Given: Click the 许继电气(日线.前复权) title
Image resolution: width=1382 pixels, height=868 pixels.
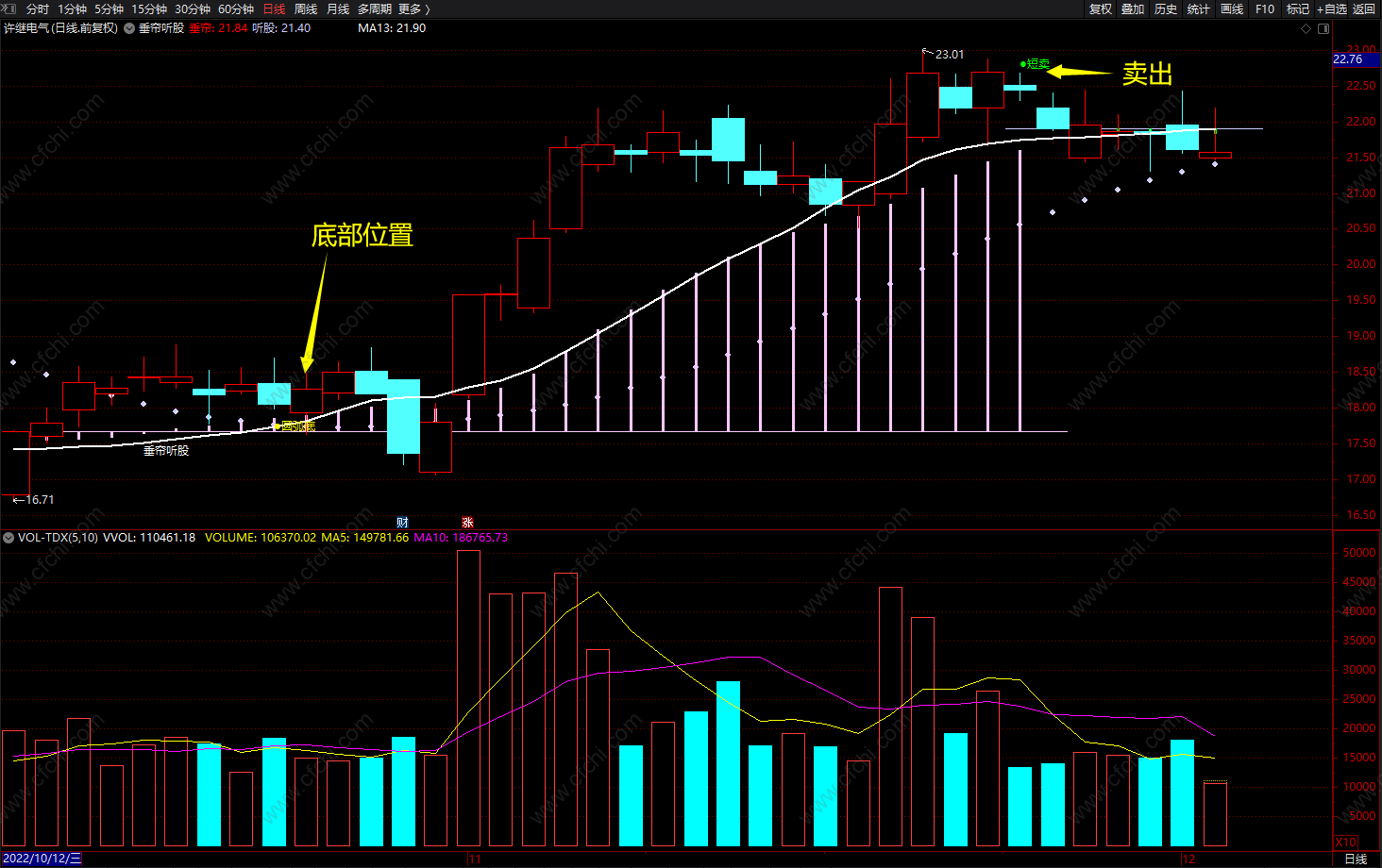Looking at the screenshot, I should tap(61, 28).
